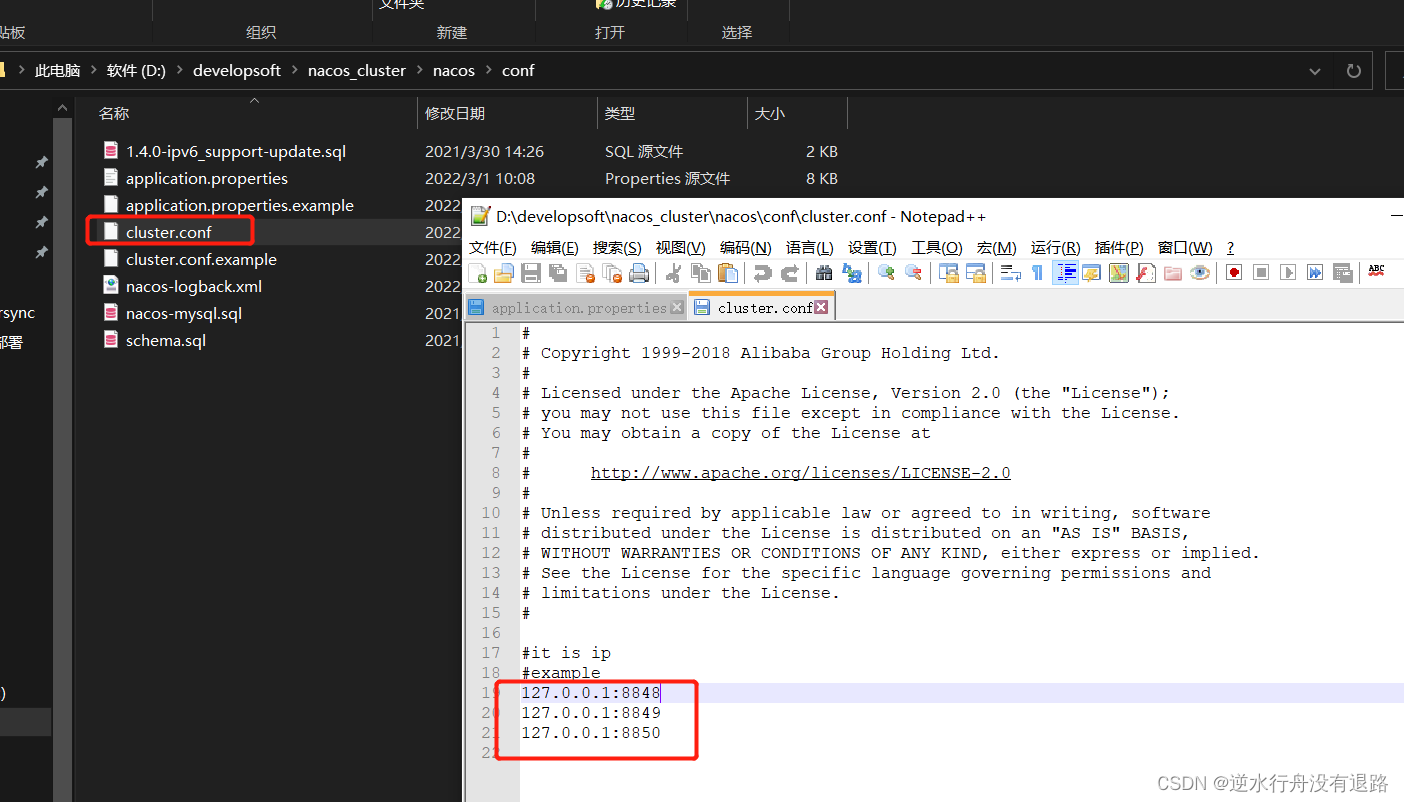Toggle synchronized horizontal scrolling

coord(975,272)
